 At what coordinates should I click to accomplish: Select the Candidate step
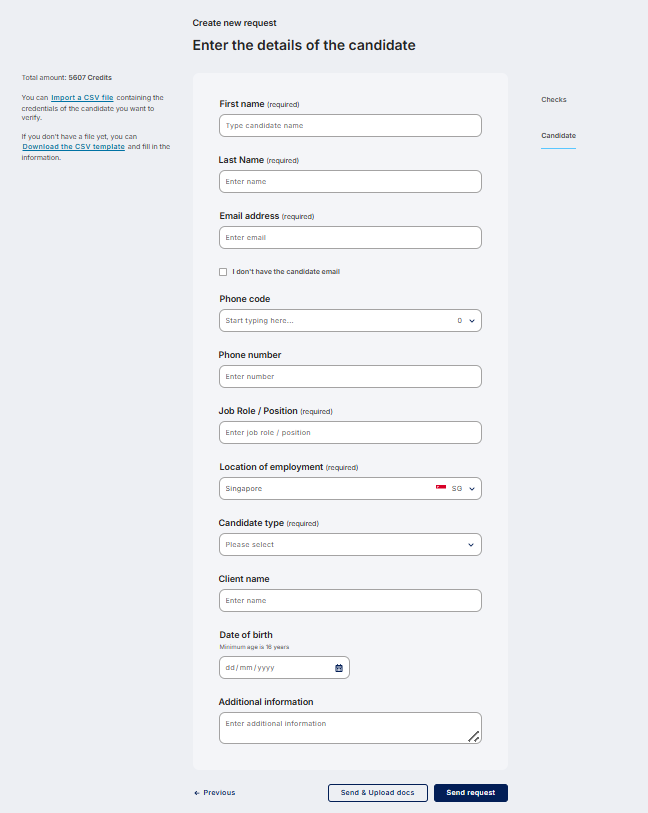558,136
